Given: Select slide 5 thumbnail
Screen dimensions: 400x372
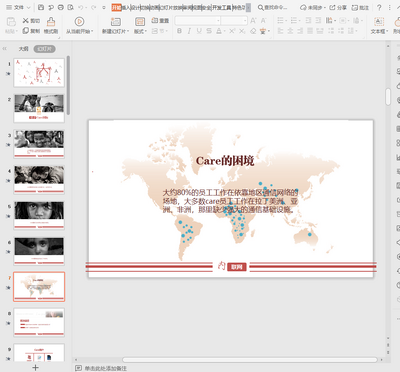Looking at the screenshot, I should tap(39, 215).
